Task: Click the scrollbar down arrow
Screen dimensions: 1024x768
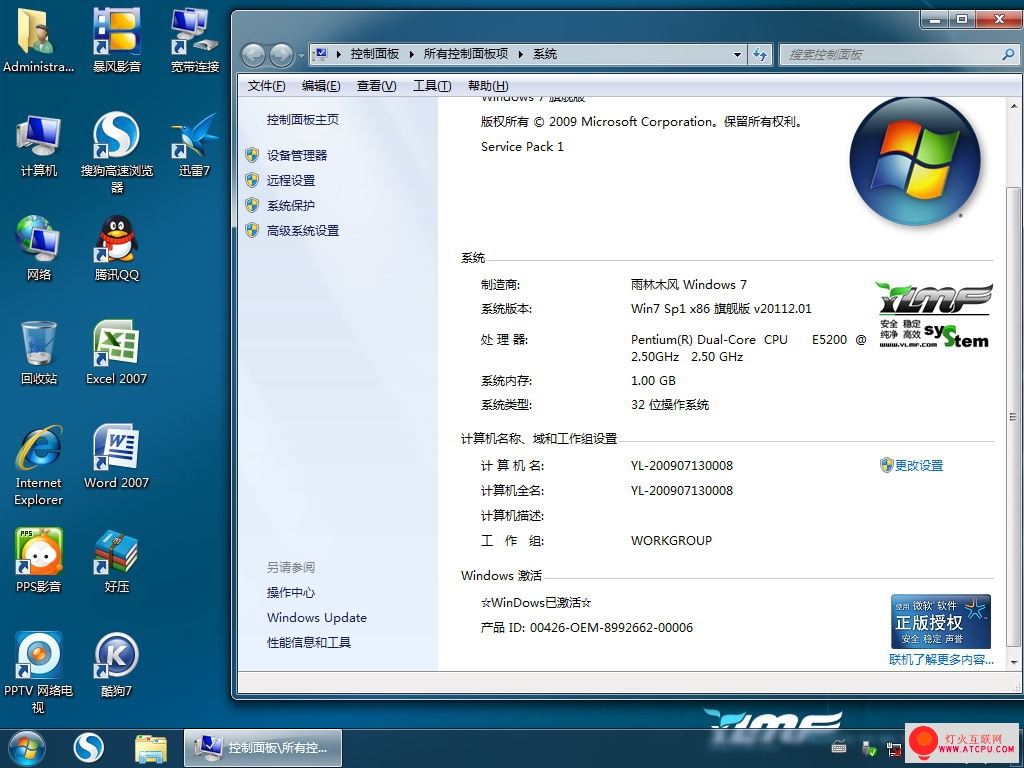Action: click(x=1014, y=663)
